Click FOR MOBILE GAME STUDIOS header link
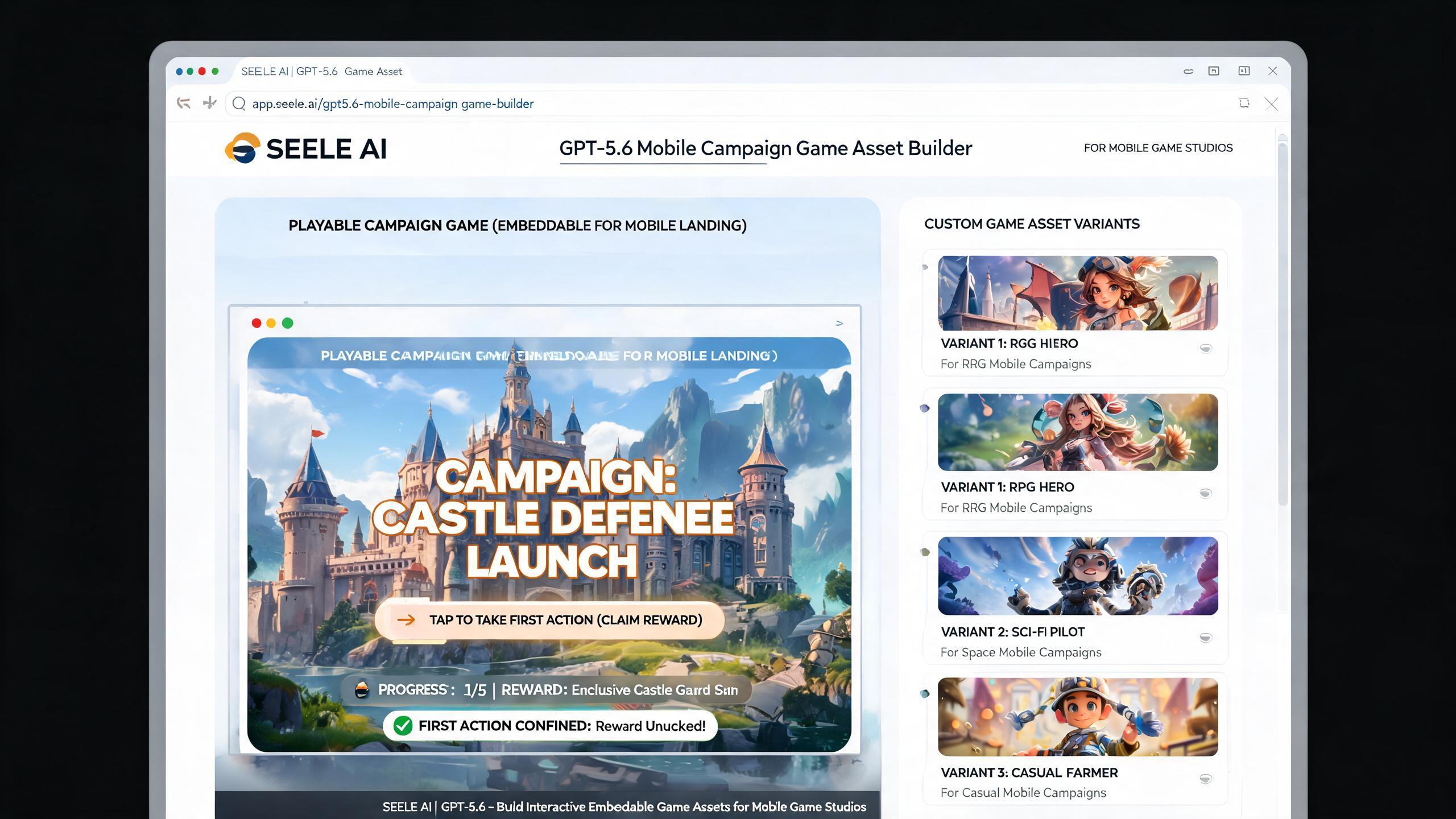The height and width of the screenshot is (819, 1456). point(1158,148)
